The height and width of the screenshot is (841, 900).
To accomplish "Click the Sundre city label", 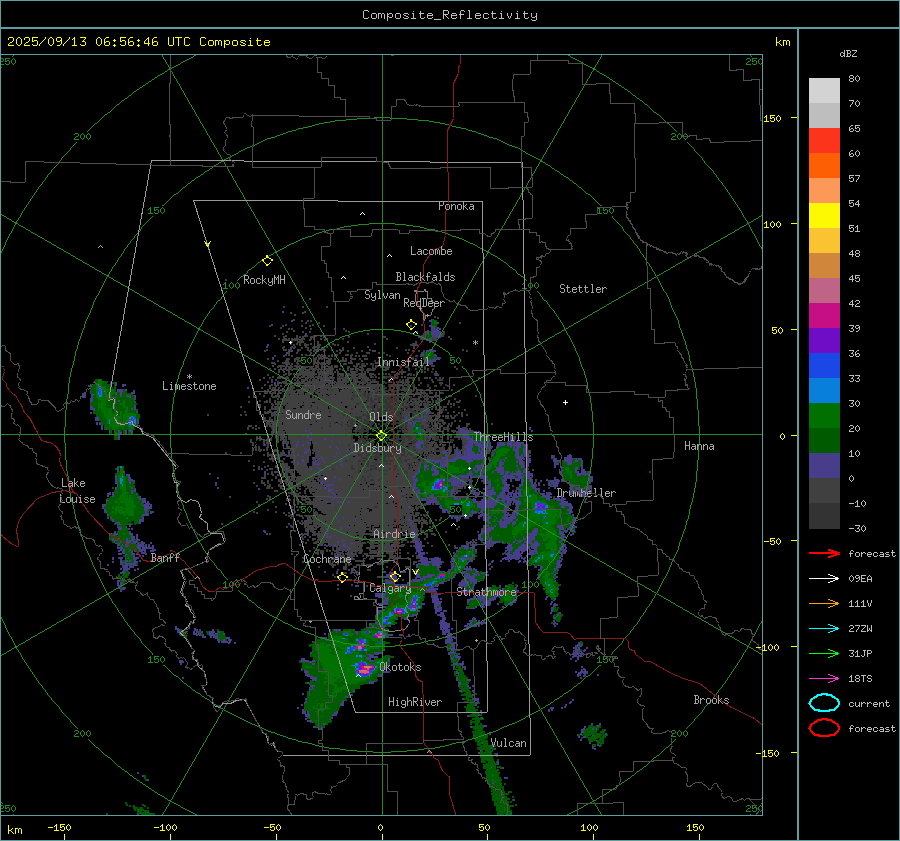I will [x=303, y=415].
